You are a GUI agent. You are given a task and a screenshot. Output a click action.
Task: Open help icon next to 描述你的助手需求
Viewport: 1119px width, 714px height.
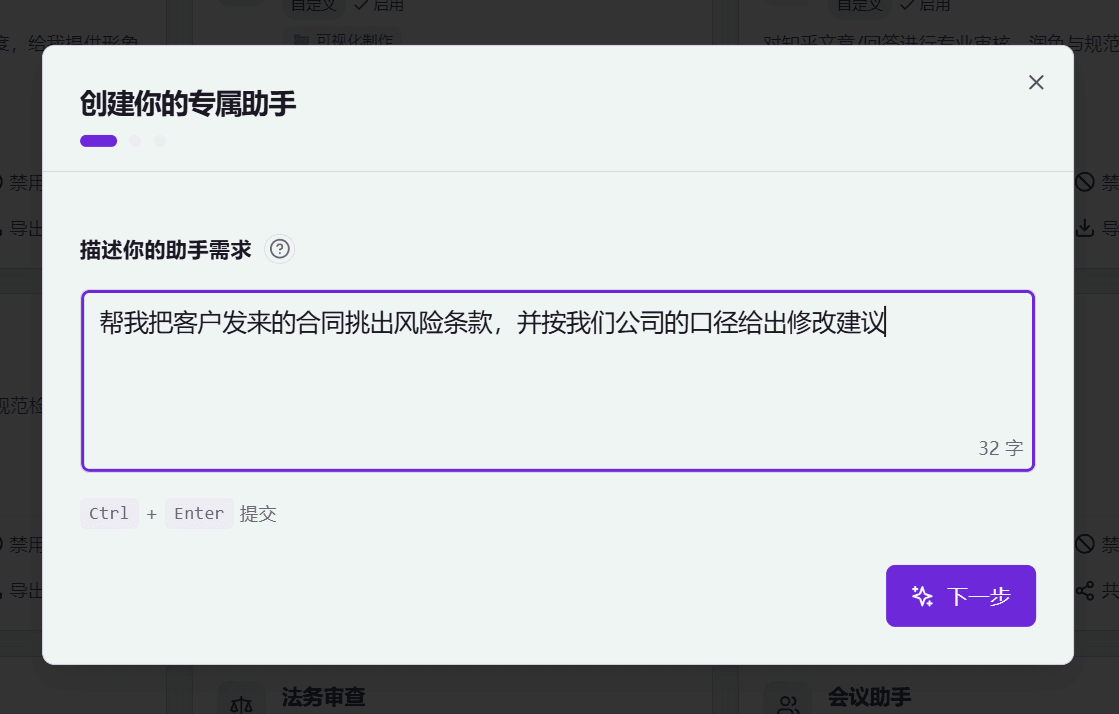click(x=280, y=249)
